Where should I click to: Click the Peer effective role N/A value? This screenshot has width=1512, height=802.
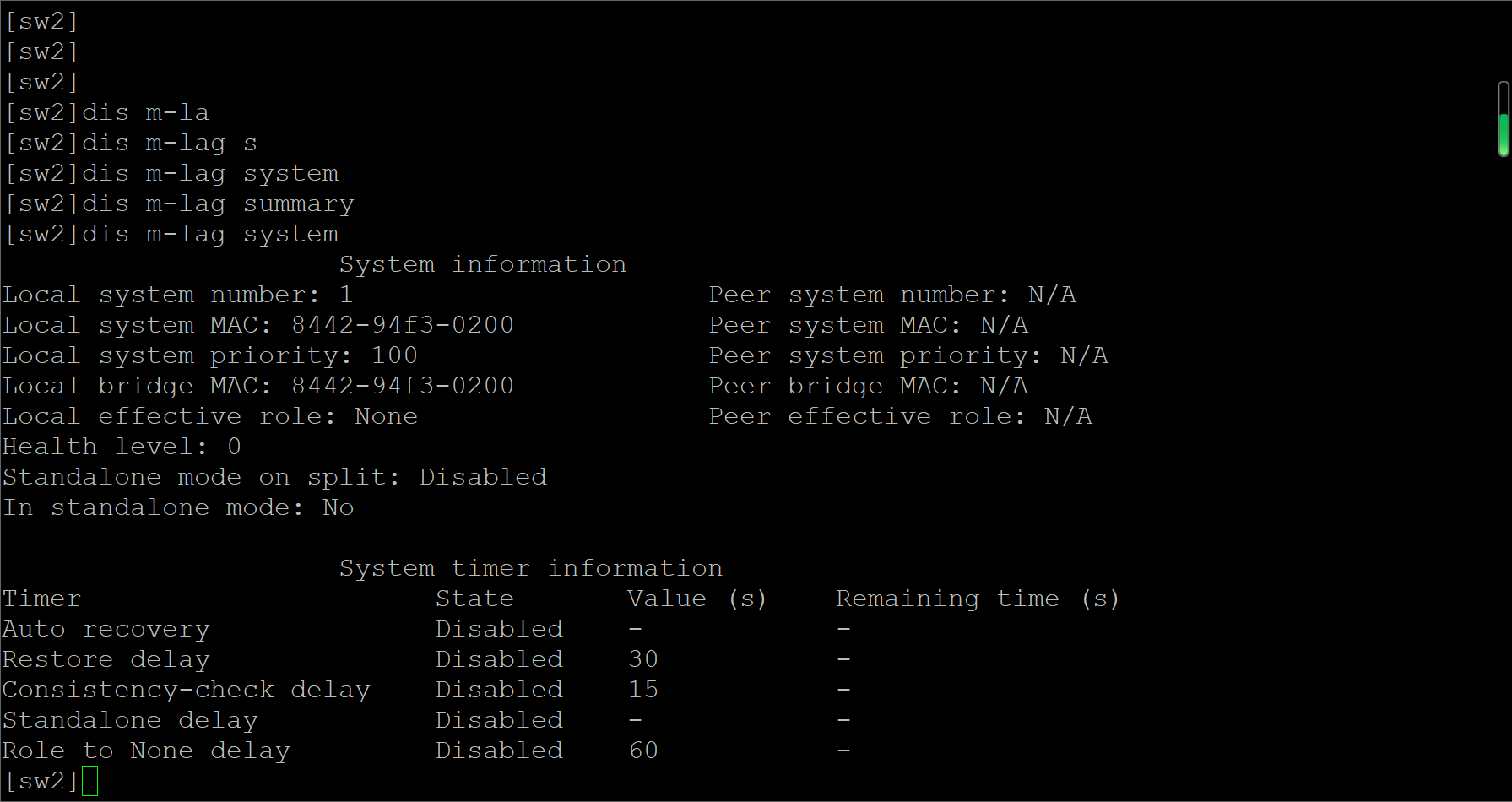pyautogui.click(x=1068, y=416)
